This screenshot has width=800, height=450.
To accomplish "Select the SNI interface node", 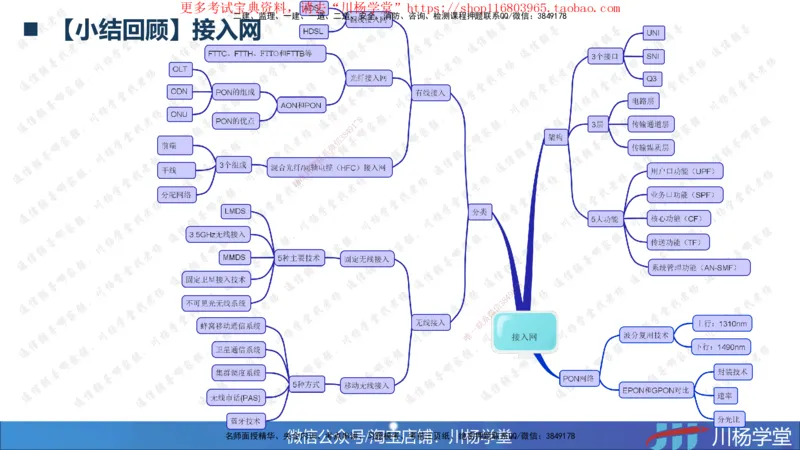I will click(x=653, y=55).
